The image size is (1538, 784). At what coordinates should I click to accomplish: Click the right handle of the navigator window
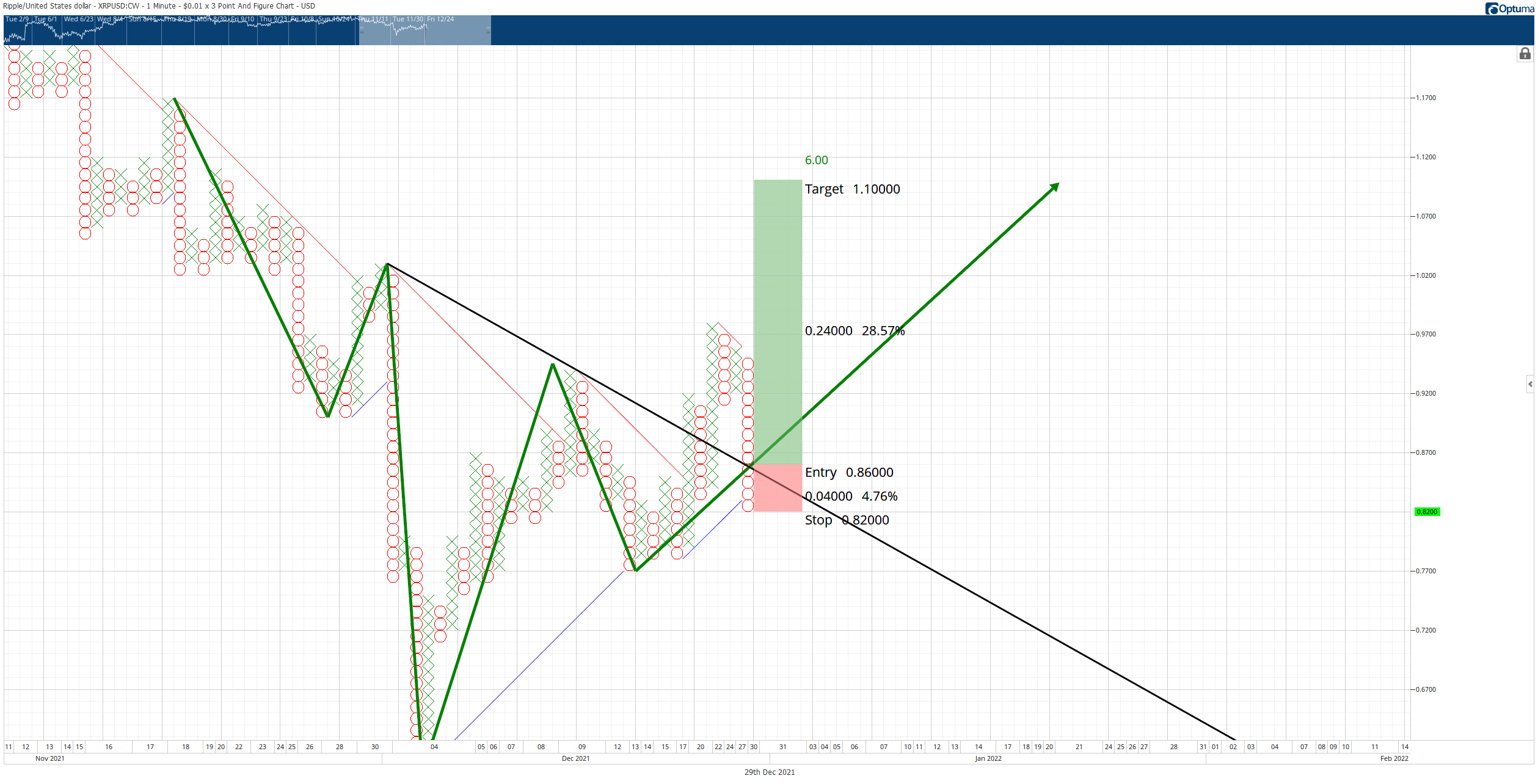tap(488, 31)
